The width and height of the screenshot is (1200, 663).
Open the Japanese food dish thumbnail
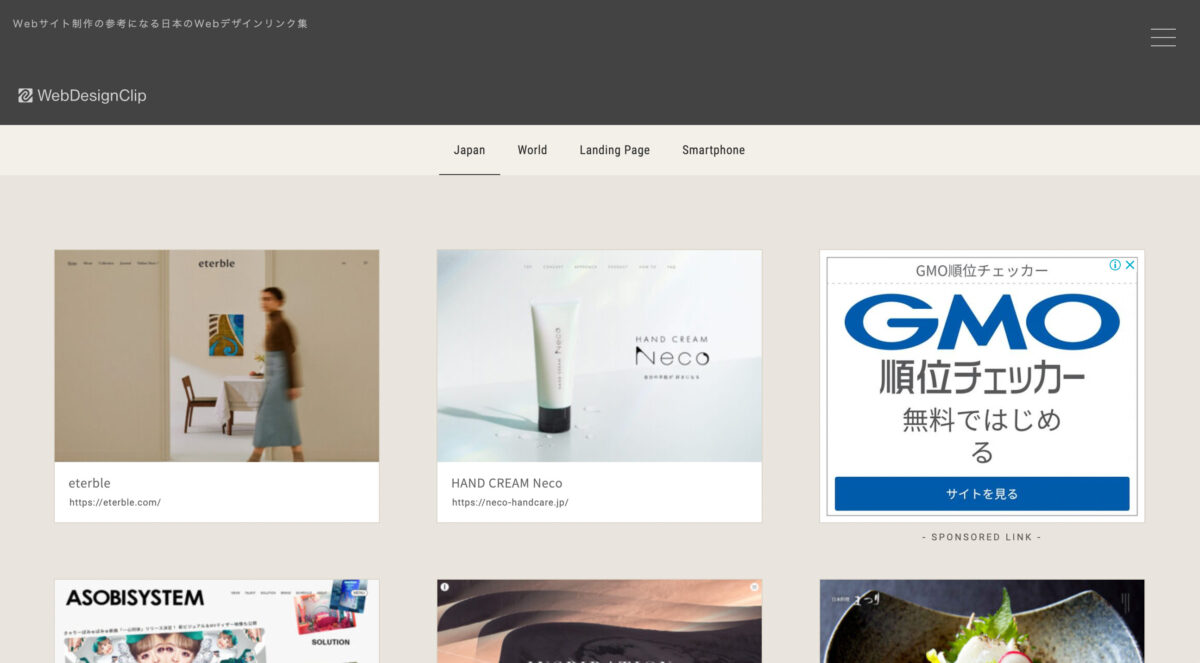981,621
